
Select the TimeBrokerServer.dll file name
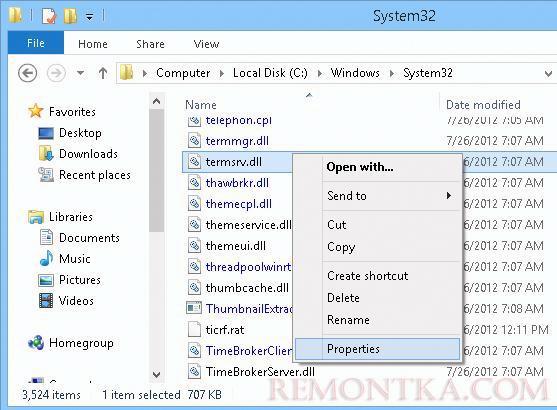(260, 372)
